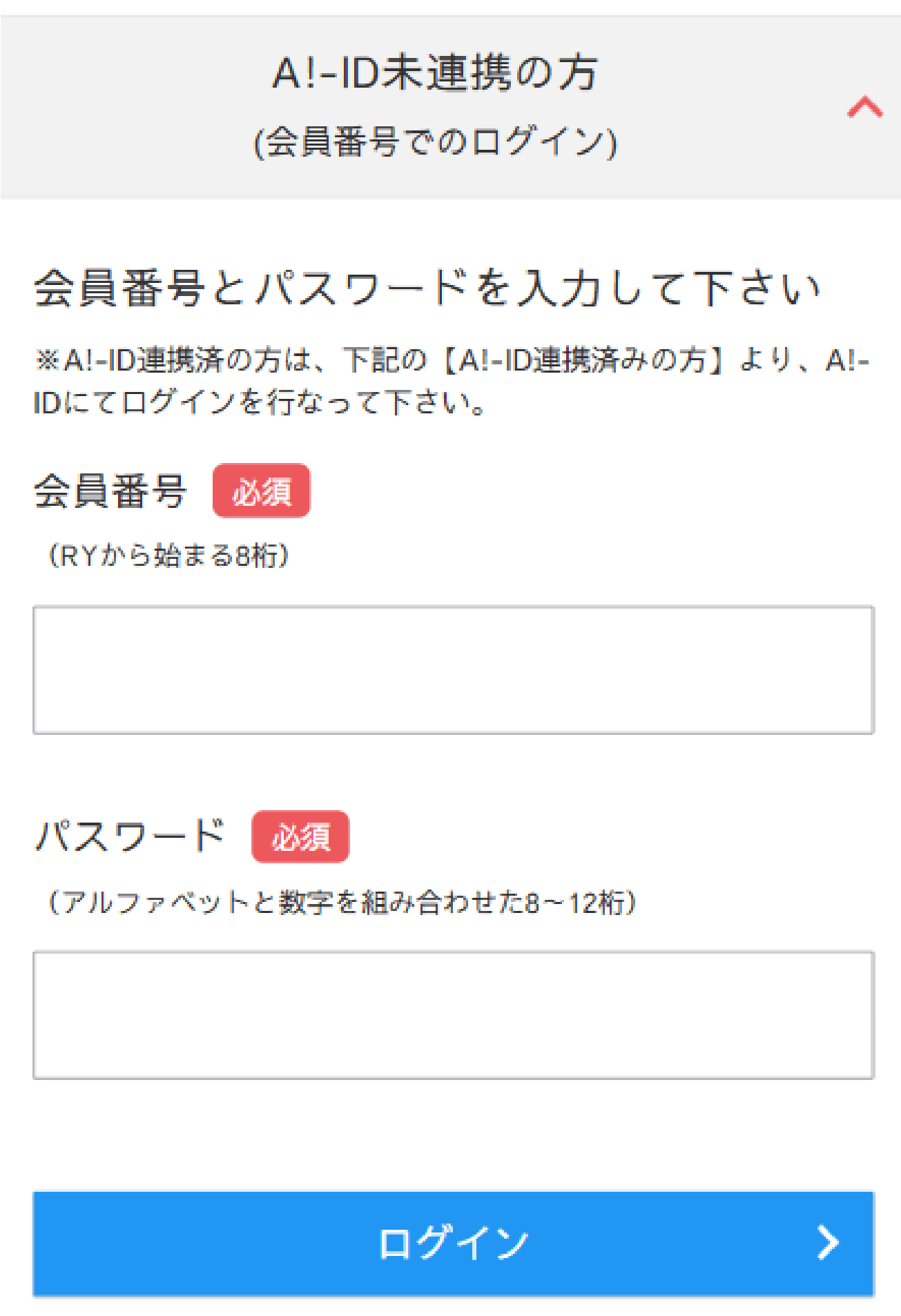Screen dimensions: 901x1316
Task: Click heading 会員番号とパスワードを入力して下さい
Action: click(427, 288)
